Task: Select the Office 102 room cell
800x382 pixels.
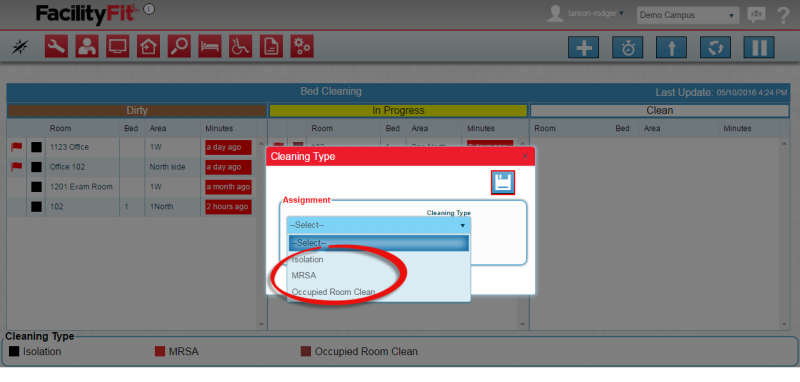Action: click(83, 167)
